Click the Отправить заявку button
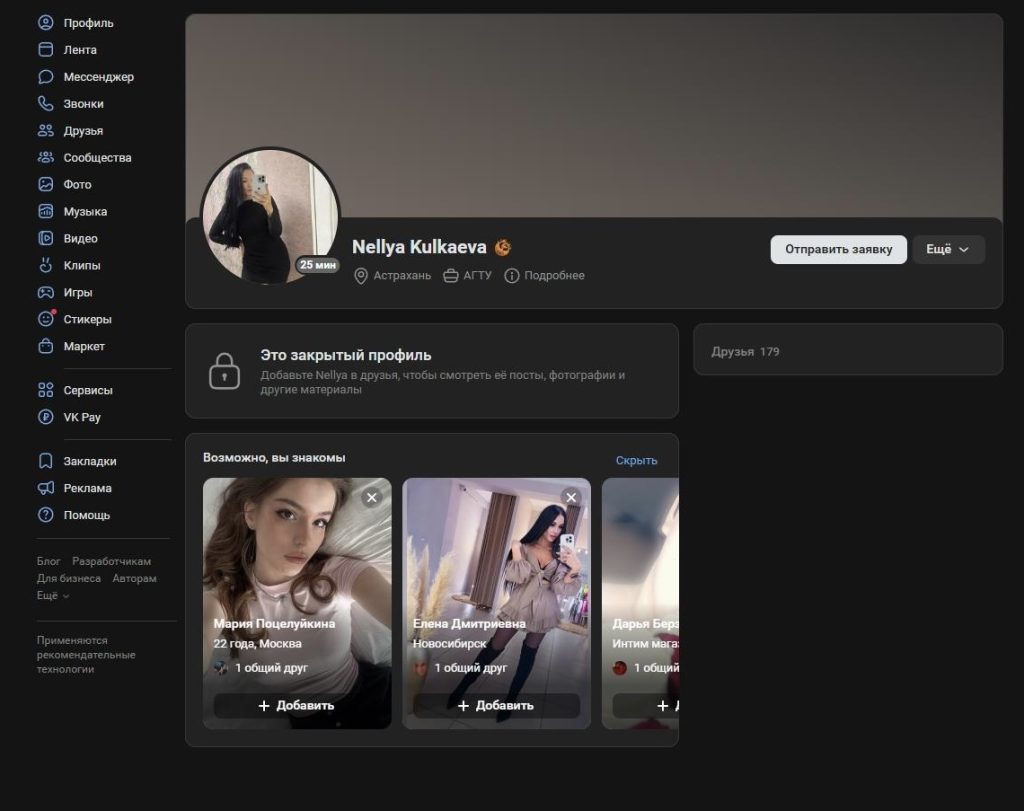 [838, 249]
